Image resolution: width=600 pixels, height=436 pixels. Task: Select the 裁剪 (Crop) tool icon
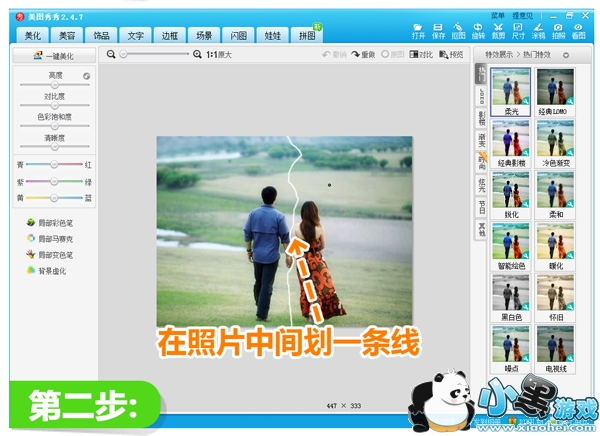(x=498, y=30)
